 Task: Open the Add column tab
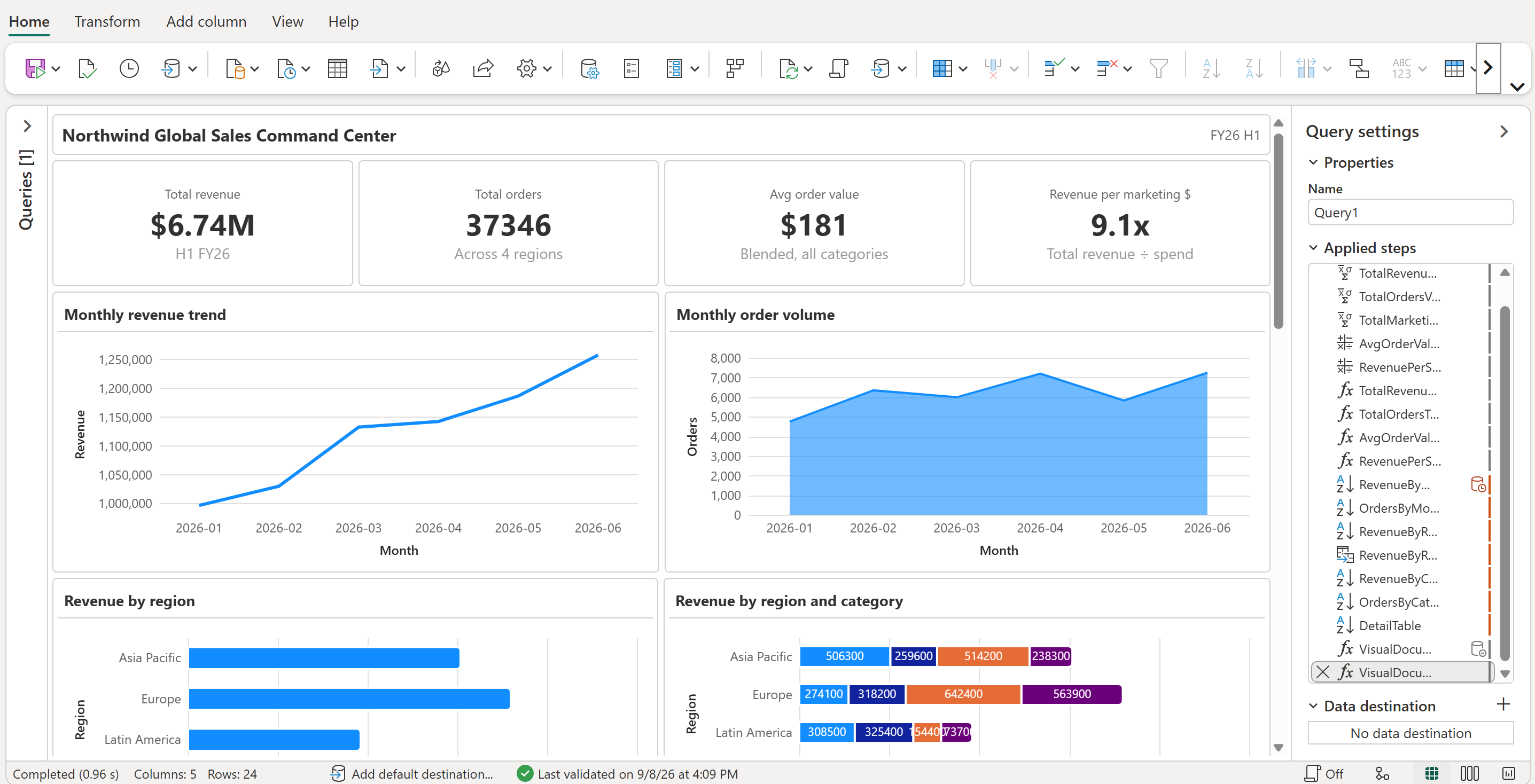pos(206,21)
